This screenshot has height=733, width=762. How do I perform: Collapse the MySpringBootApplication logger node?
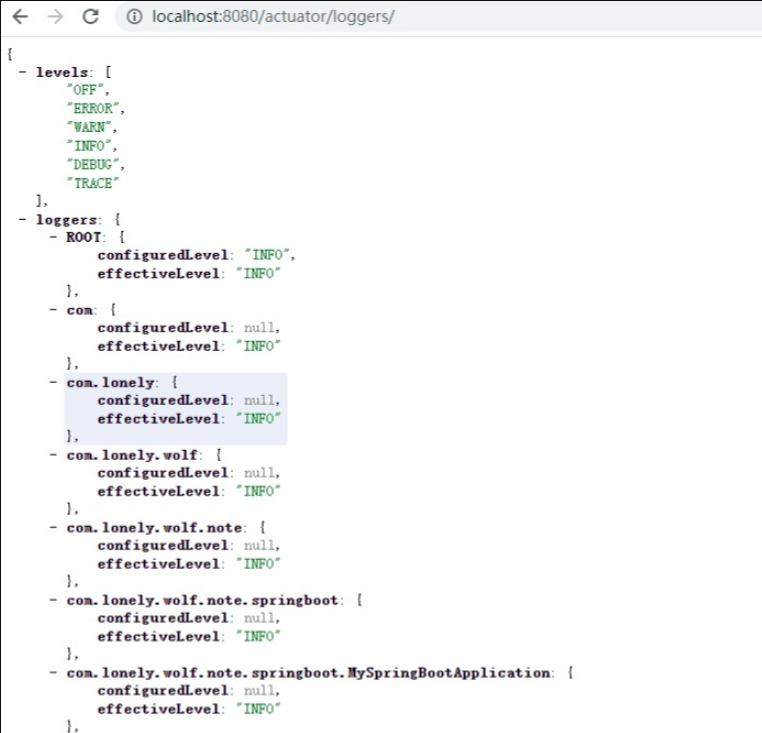click(54, 673)
